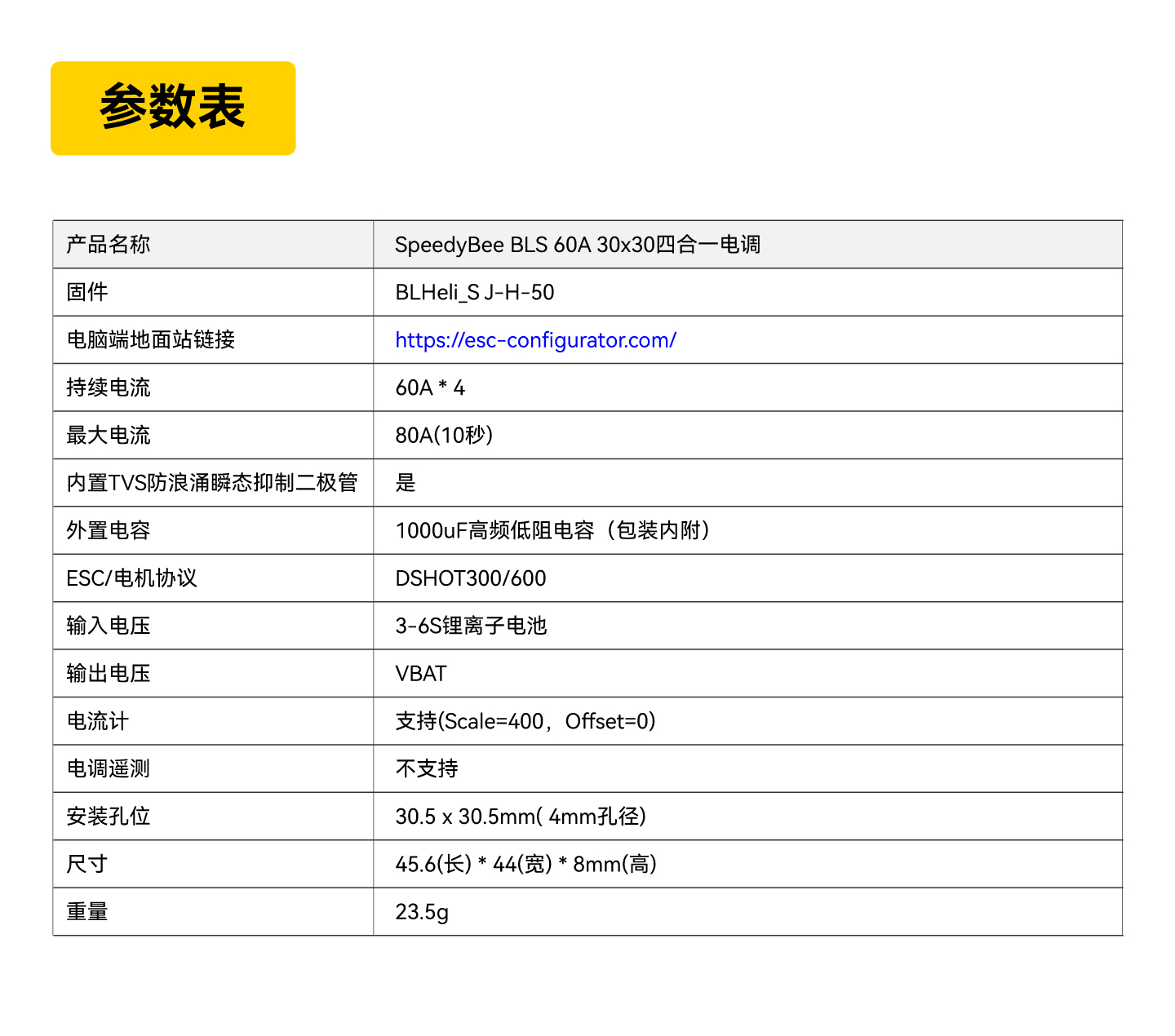Select the 3-6S锂离子电池 value
This screenshot has height=1036, width=1175.
[471, 626]
